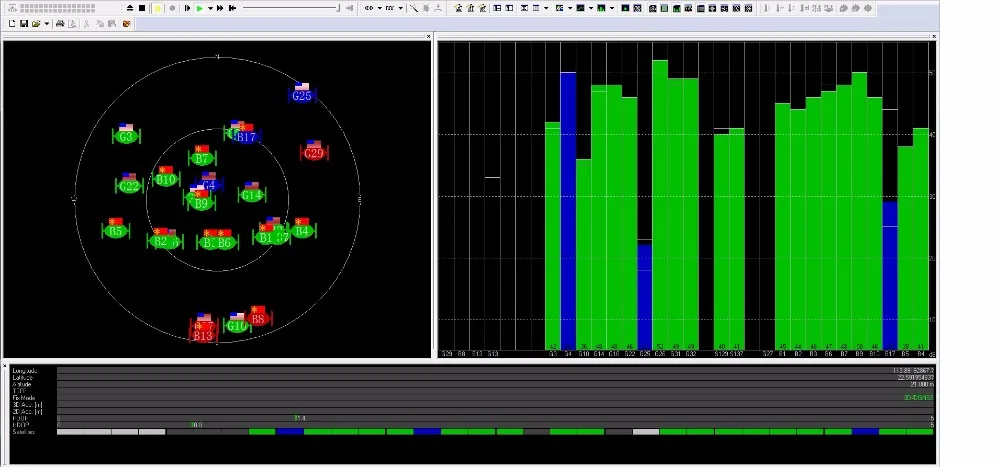Click the baud rate icon
This screenshot has width=1000, height=467.
pos(390,8)
